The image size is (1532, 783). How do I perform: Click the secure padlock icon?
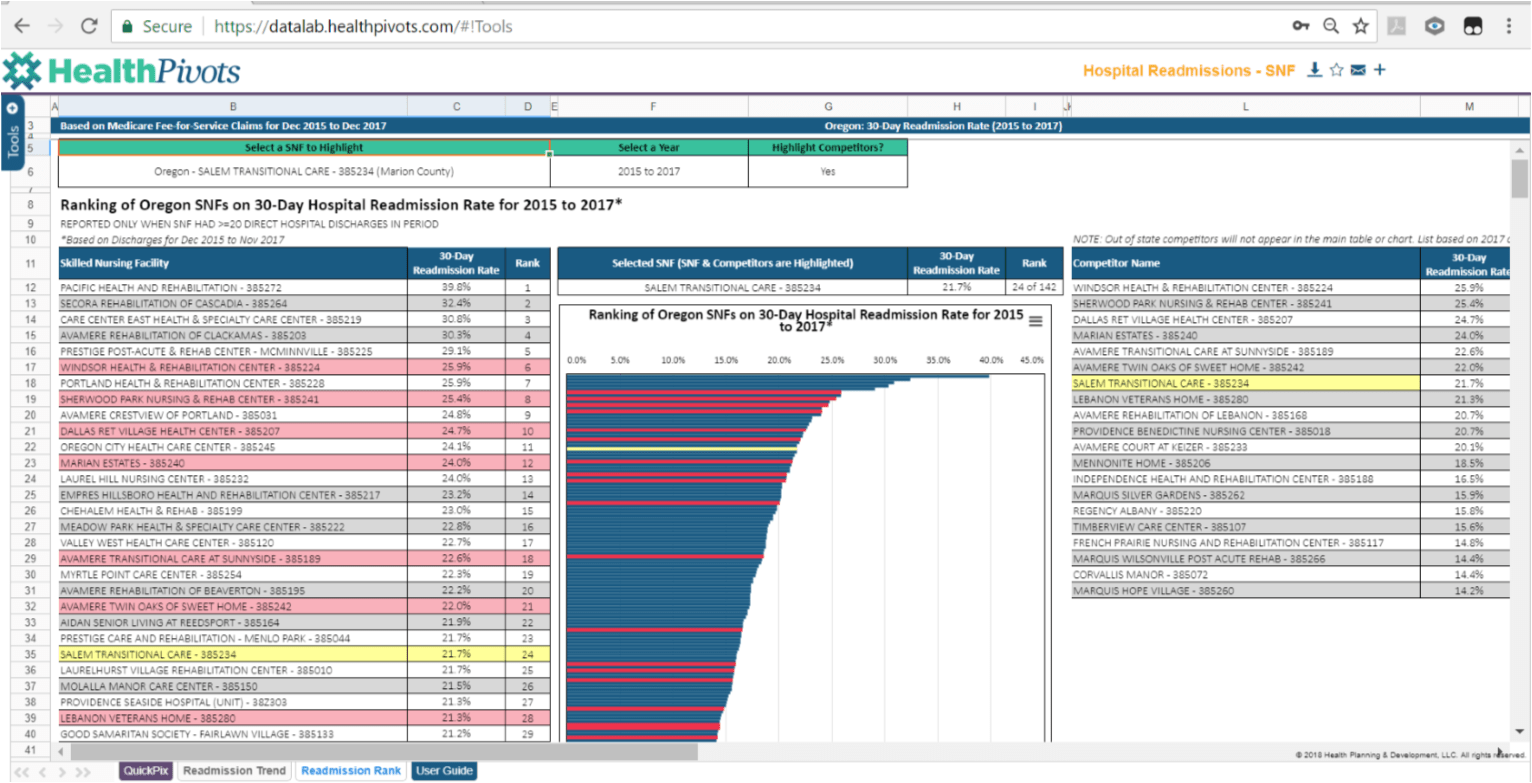127,27
